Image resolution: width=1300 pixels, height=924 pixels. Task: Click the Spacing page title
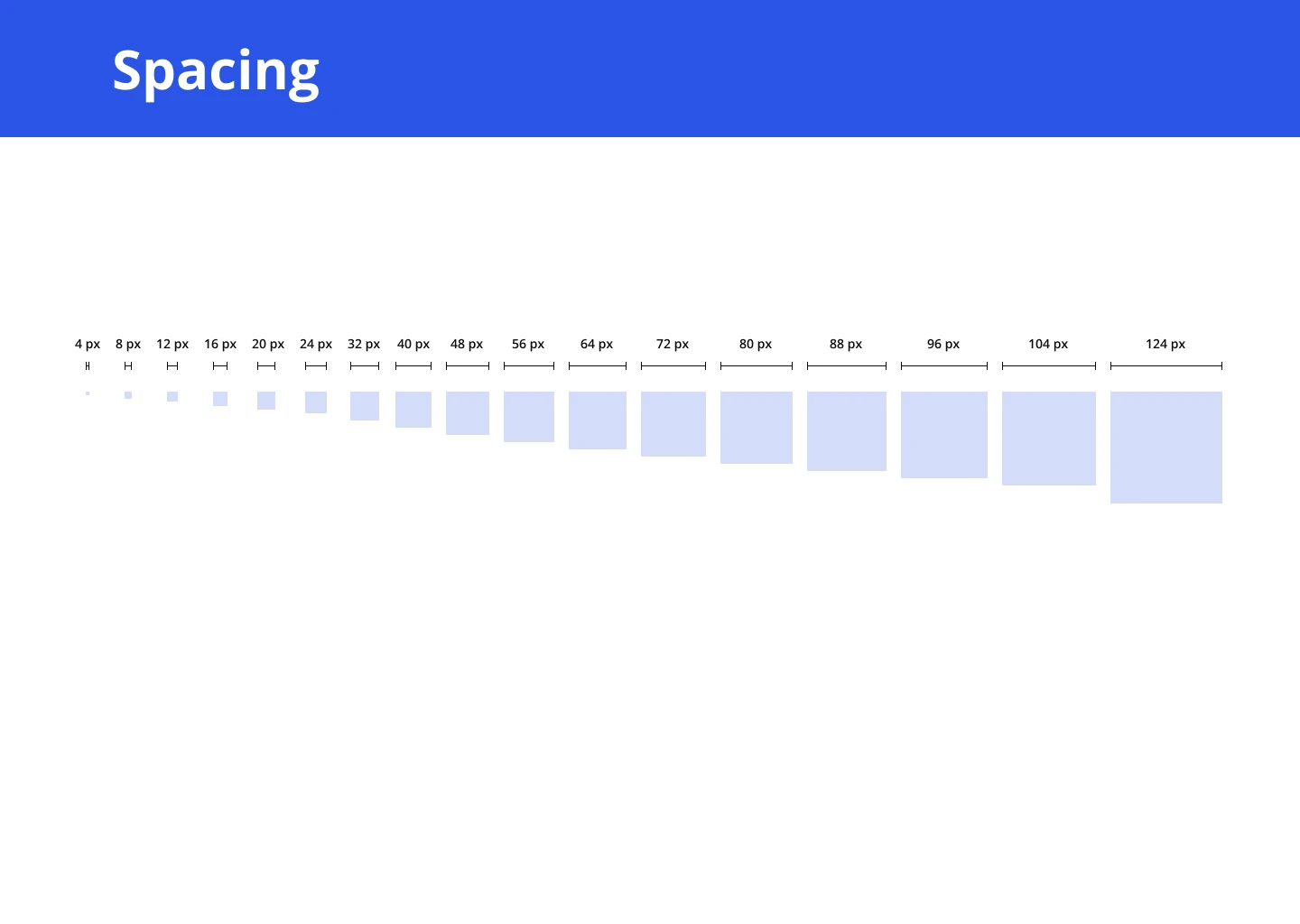216,70
